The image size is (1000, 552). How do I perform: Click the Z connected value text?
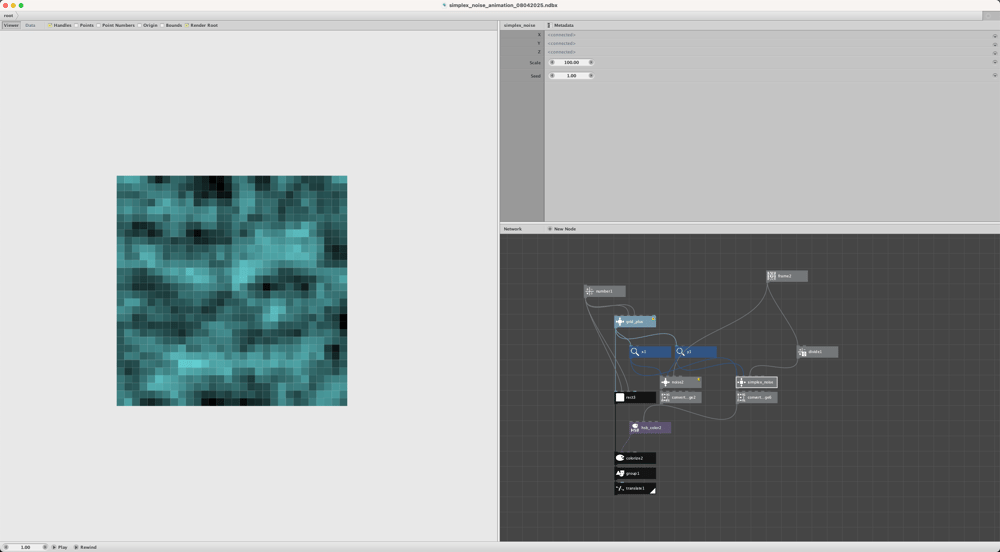(561, 52)
